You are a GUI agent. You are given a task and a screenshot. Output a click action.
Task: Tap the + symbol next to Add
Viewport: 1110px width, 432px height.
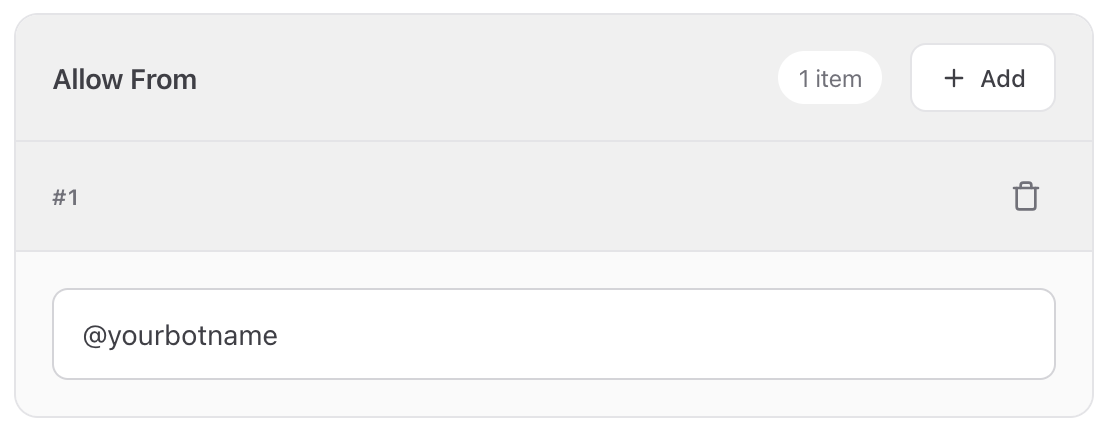click(954, 78)
